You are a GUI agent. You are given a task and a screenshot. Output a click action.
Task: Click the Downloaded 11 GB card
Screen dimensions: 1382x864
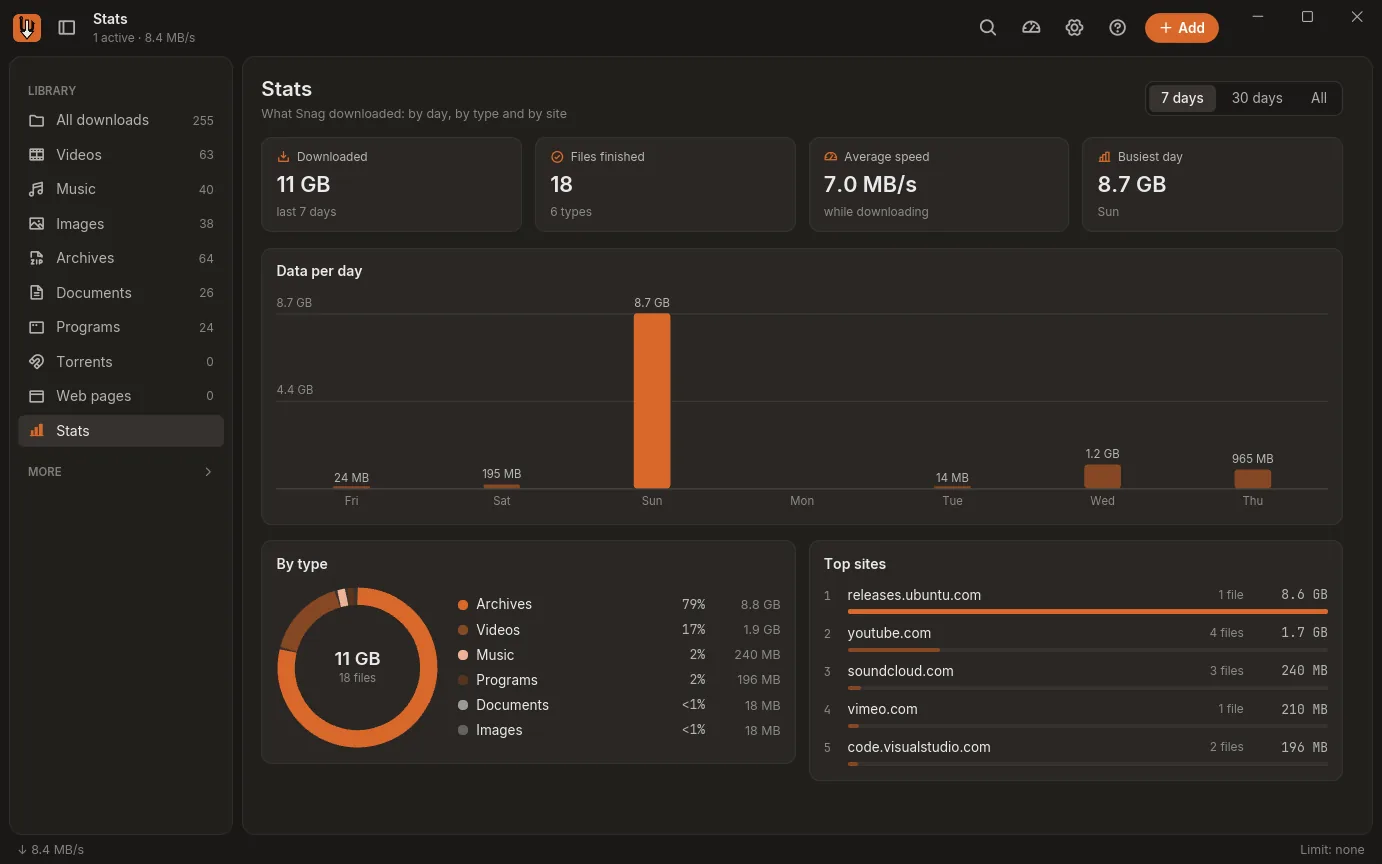(x=391, y=184)
